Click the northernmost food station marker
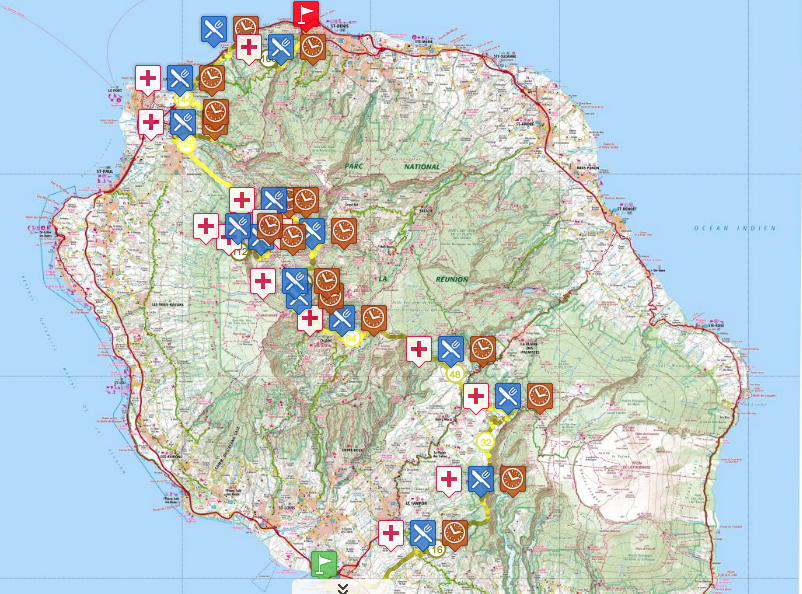This screenshot has height=594, width=802. 213,28
